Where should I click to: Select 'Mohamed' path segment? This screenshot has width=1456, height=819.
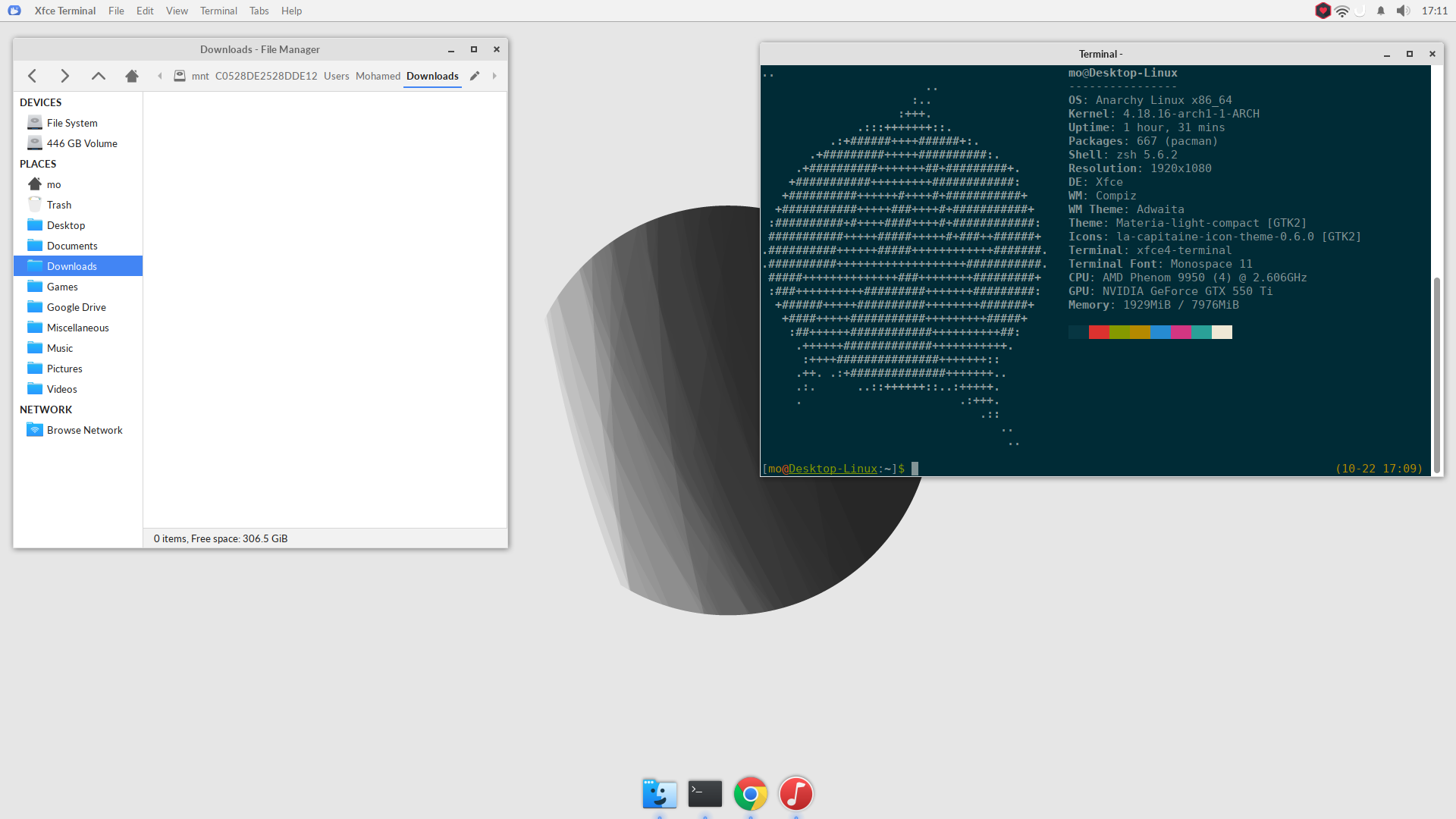pos(378,76)
